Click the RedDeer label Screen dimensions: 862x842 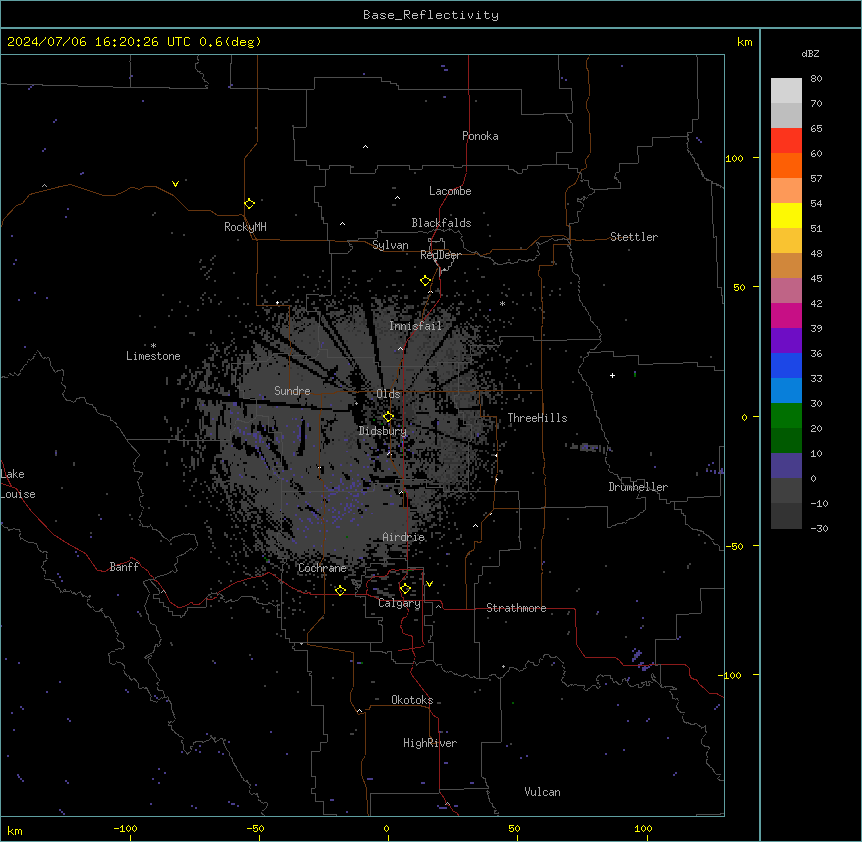coord(440,255)
